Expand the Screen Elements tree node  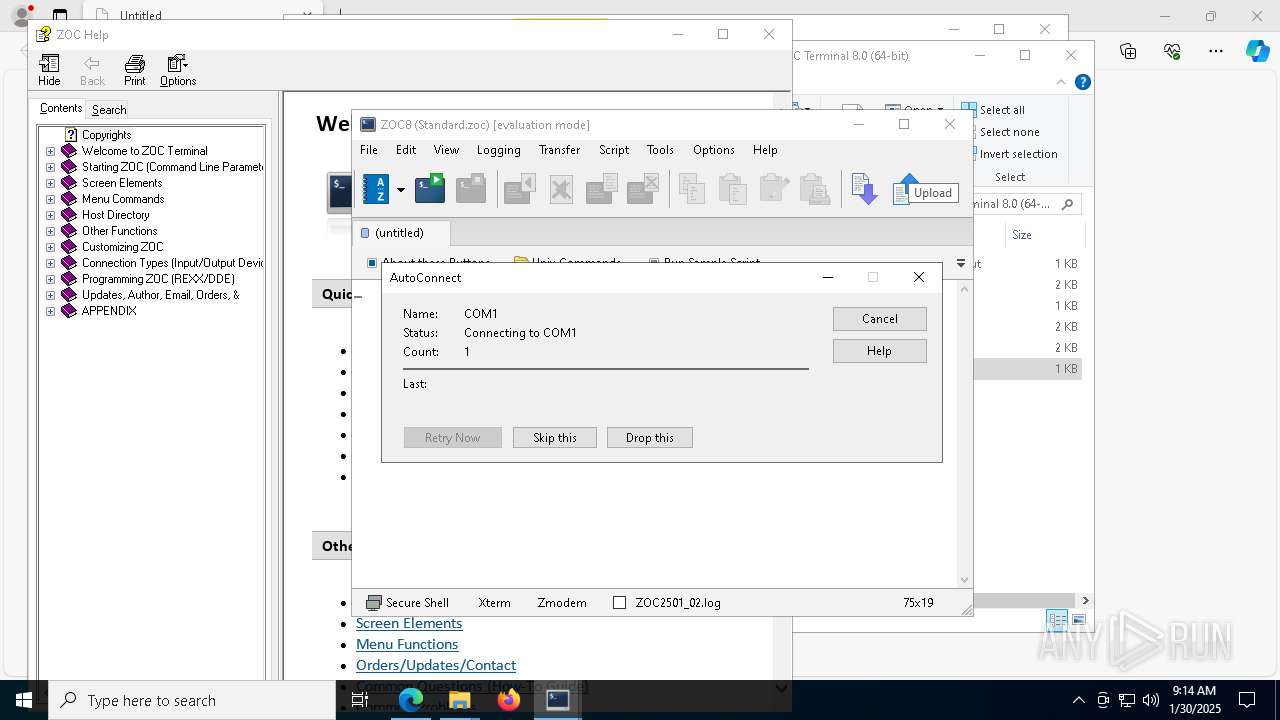51,183
